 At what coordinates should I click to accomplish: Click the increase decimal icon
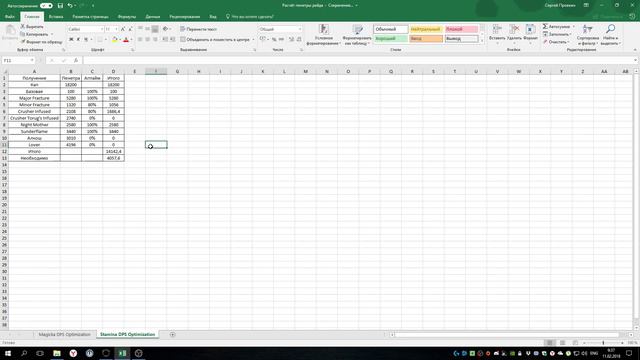291,40
